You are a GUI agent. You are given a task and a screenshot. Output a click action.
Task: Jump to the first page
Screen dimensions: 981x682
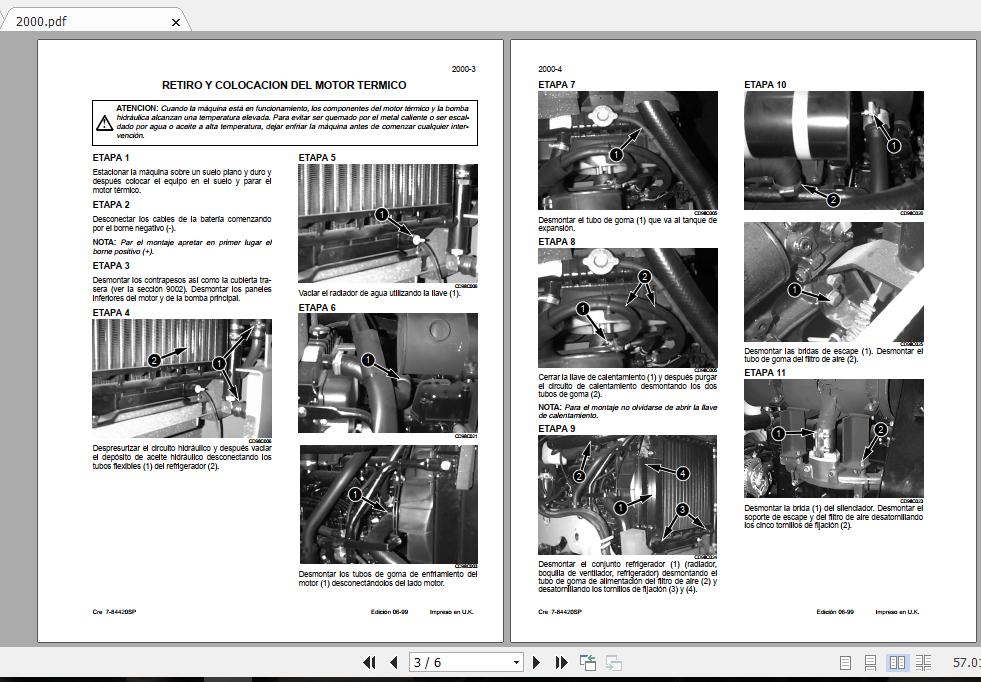point(370,662)
